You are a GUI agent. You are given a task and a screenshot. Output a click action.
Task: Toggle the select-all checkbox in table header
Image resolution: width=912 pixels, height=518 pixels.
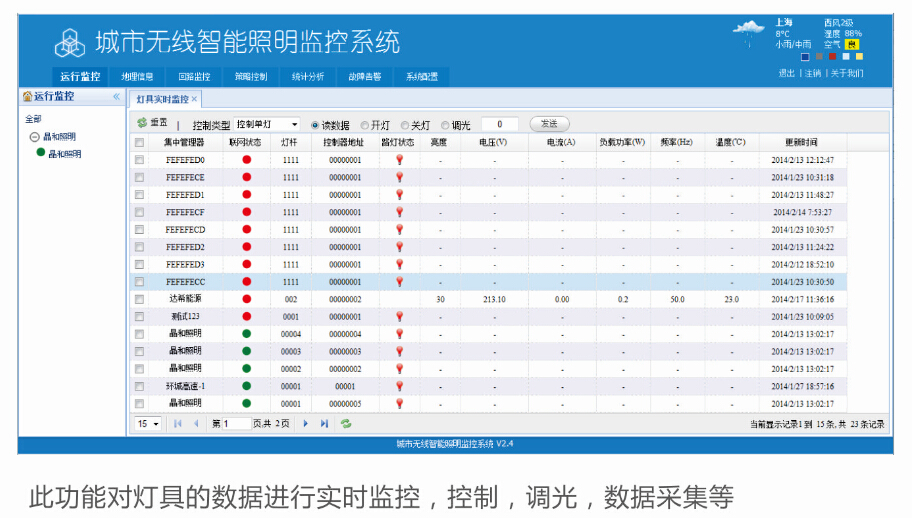[x=140, y=142]
